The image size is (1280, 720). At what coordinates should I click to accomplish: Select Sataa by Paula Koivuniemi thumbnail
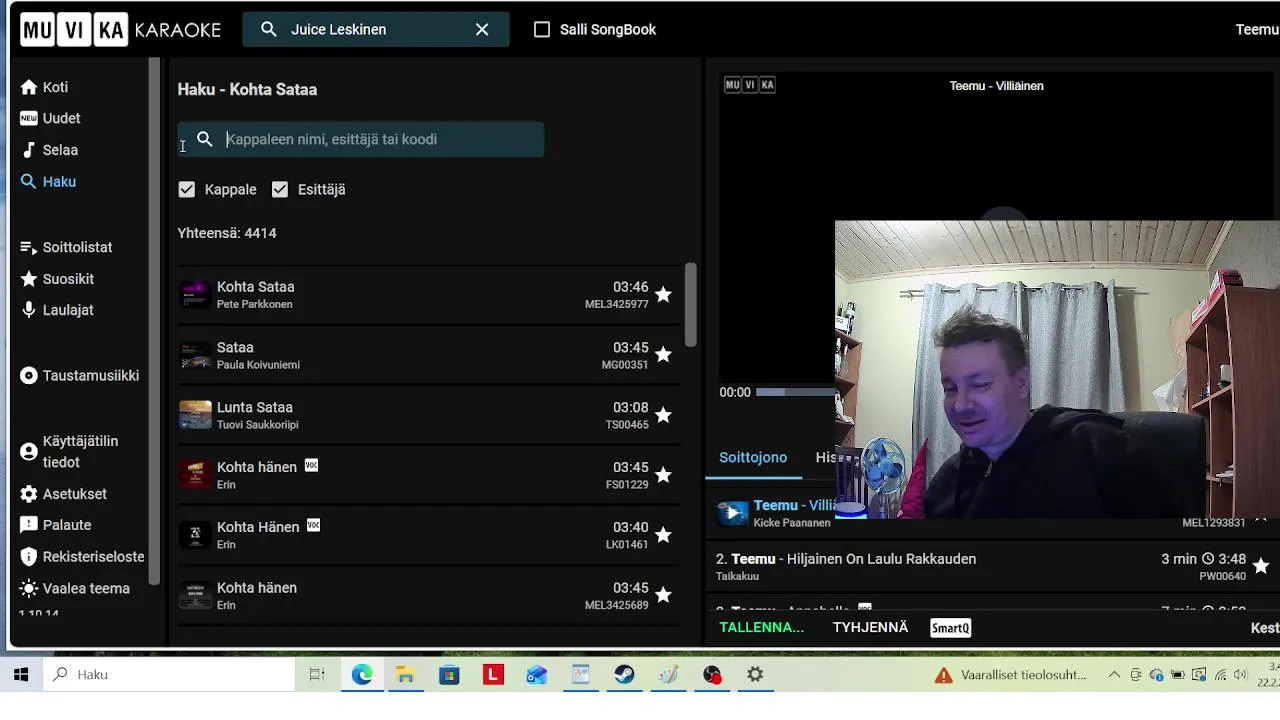pos(195,355)
